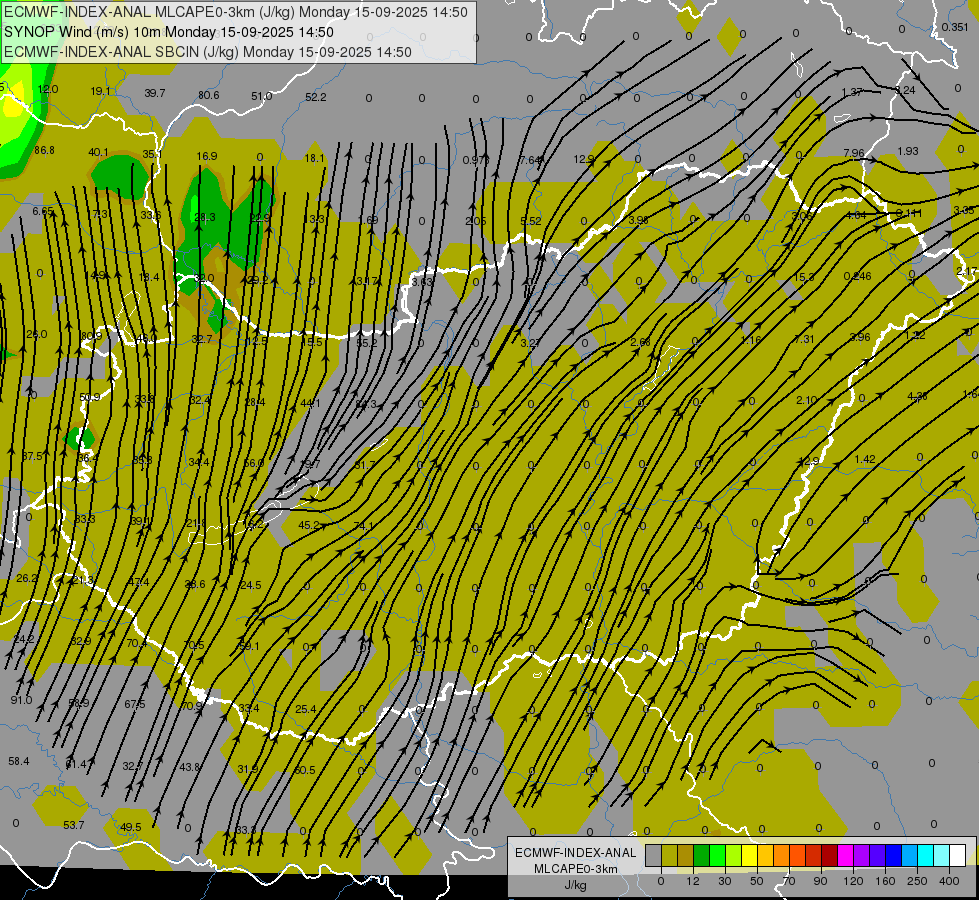Pick the dark green legend swatch
Image resolution: width=979 pixels, height=900 pixels.
(x=701, y=855)
